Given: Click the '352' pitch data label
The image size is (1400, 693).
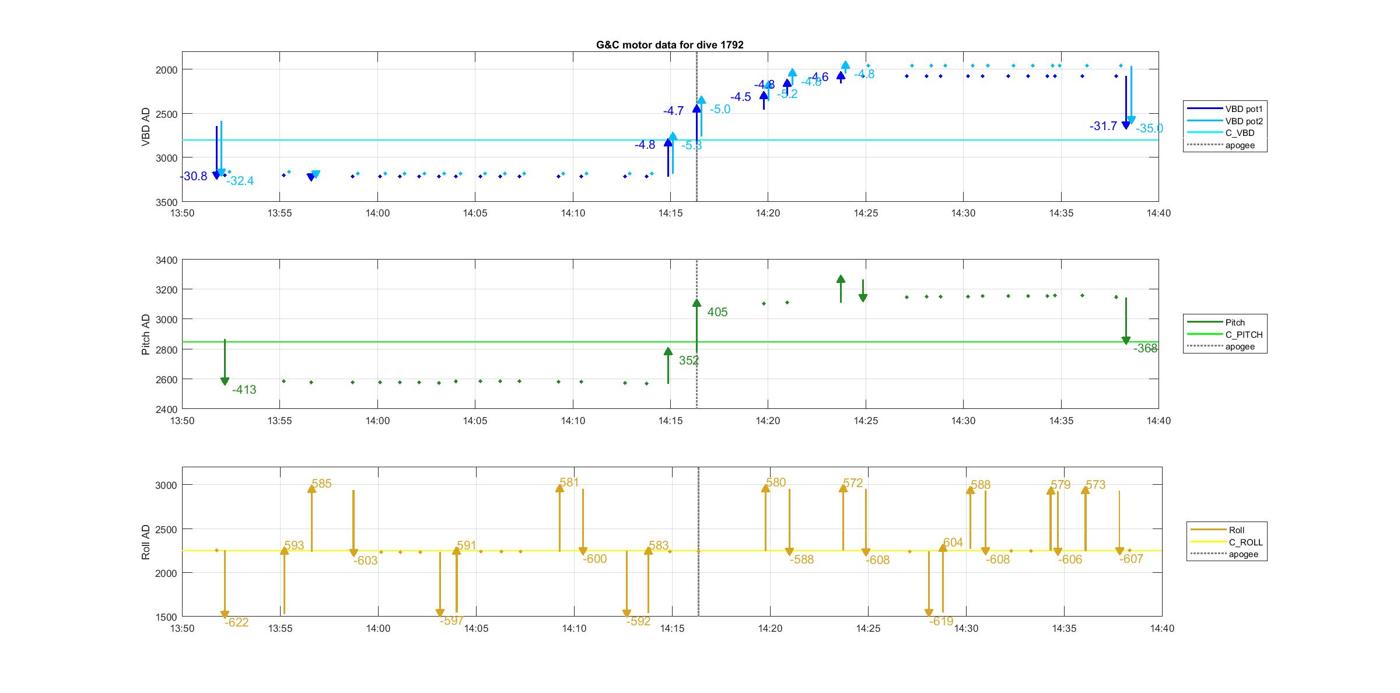Looking at the screenshot, I should 689,360.
